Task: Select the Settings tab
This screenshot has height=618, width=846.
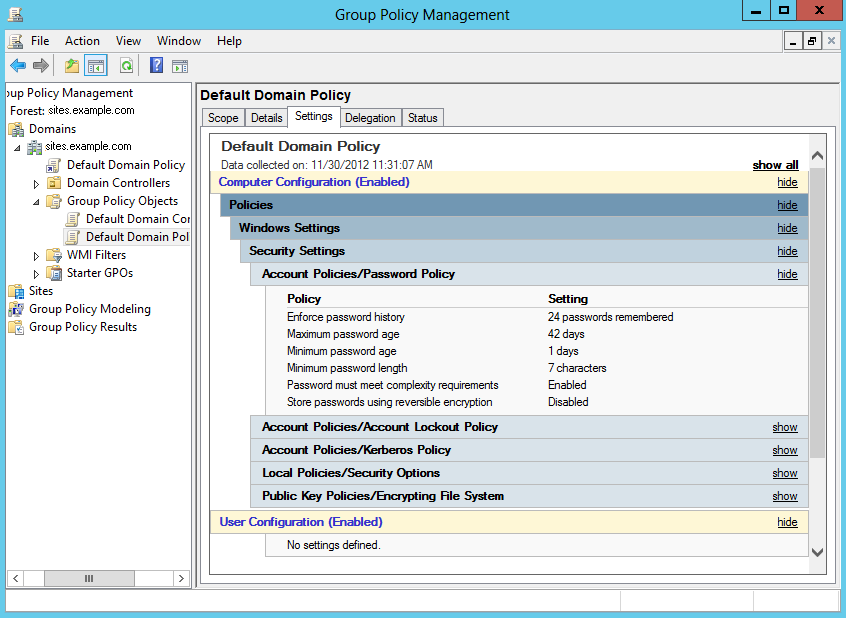Action: click(x=313, y=117)
